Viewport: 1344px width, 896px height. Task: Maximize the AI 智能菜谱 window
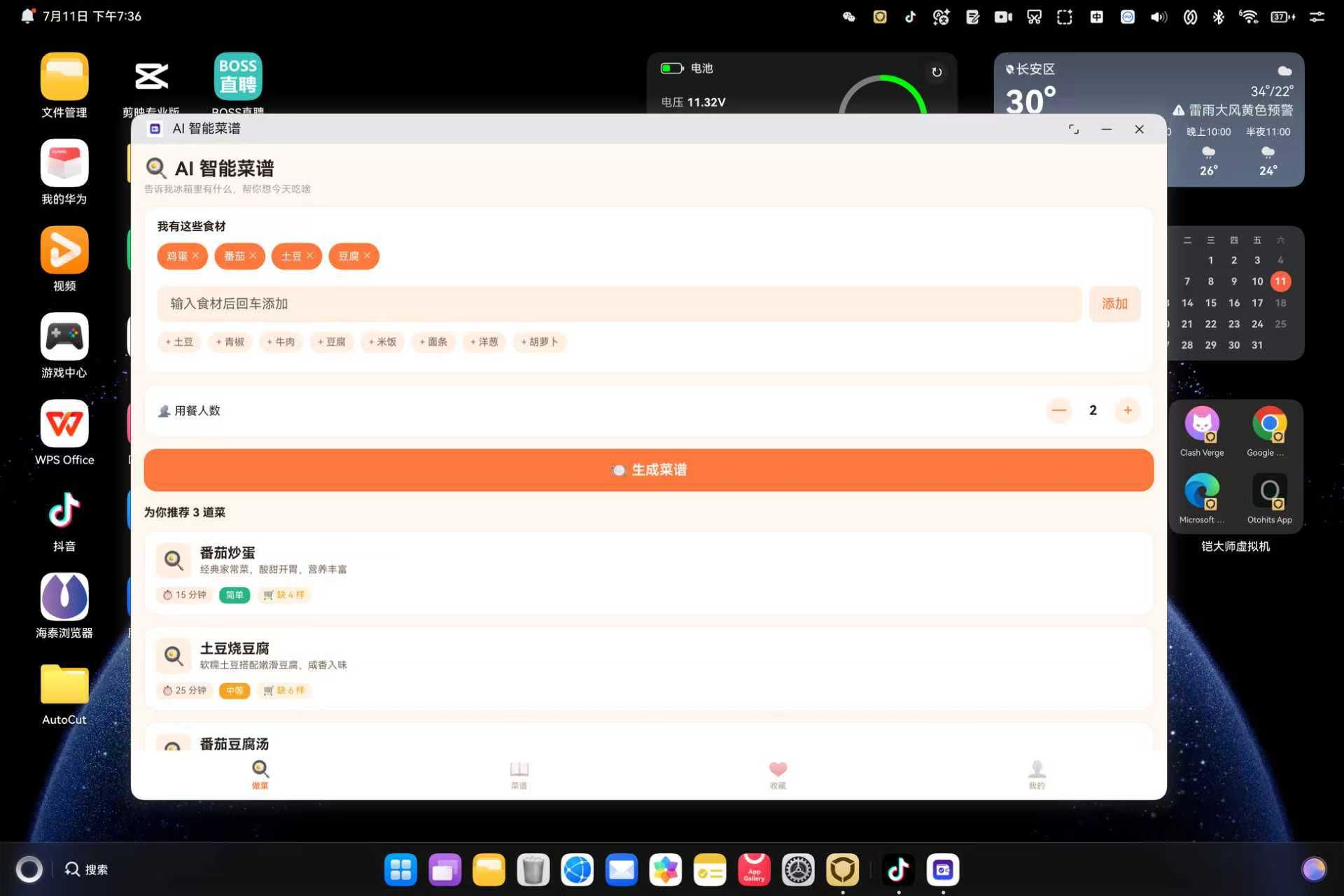[x=1073, y=129]
